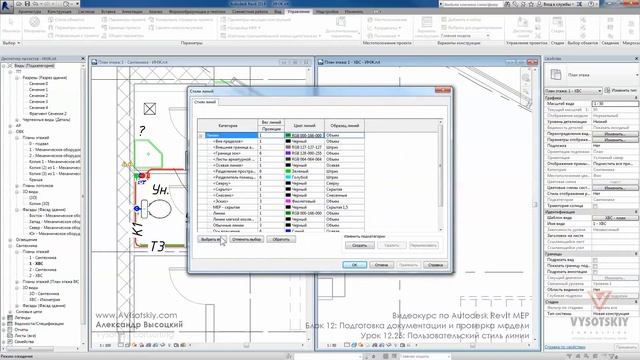The height and width of the screenshot is (360, 640).
Task: Toggle the Annotation Crop checkbox
Action: [595, 272]
